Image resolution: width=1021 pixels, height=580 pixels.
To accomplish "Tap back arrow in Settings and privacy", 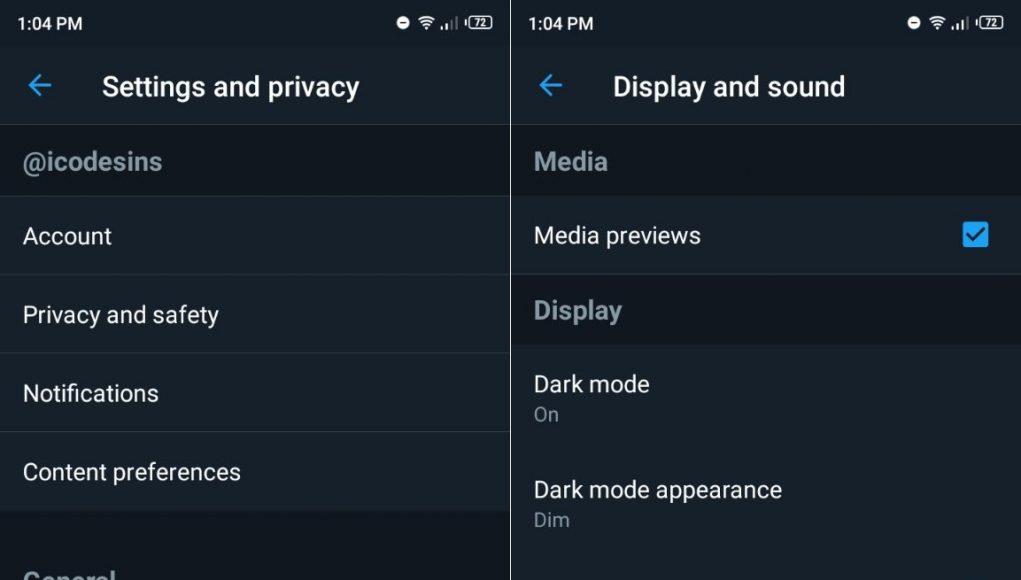I will click(x=40, y=85).
